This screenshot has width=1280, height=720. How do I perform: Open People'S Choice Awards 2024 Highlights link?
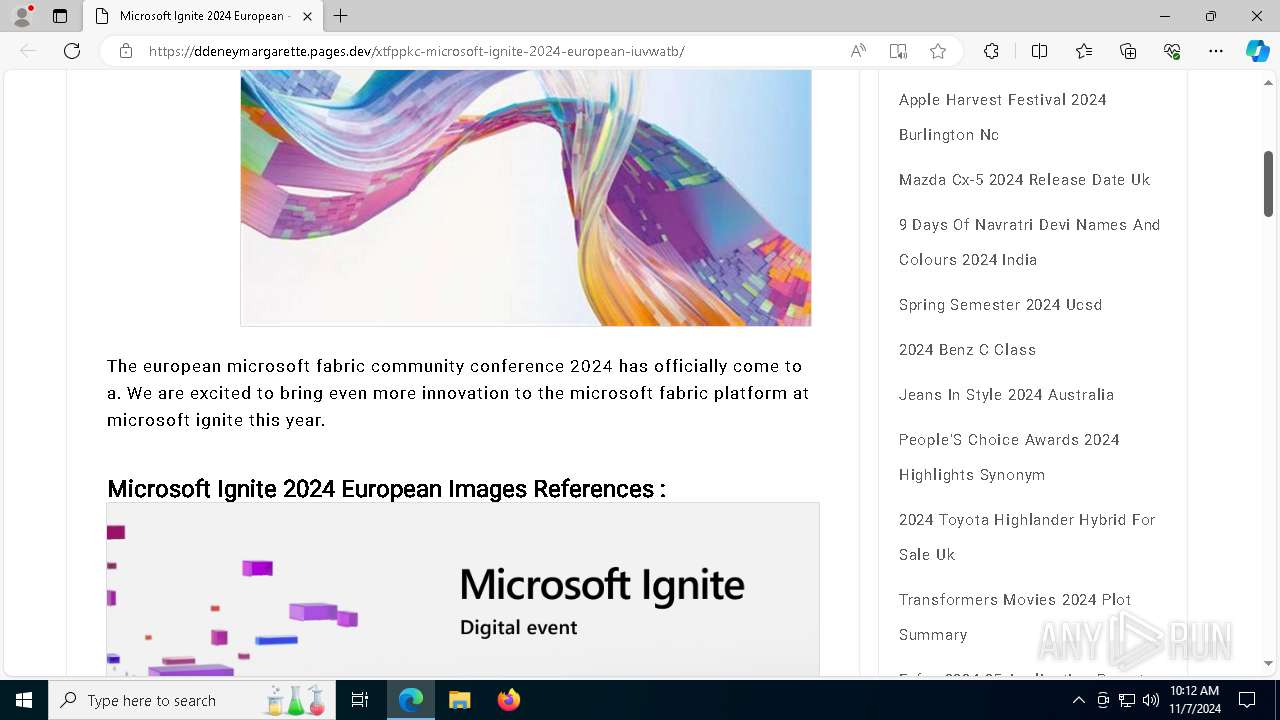1009,457
